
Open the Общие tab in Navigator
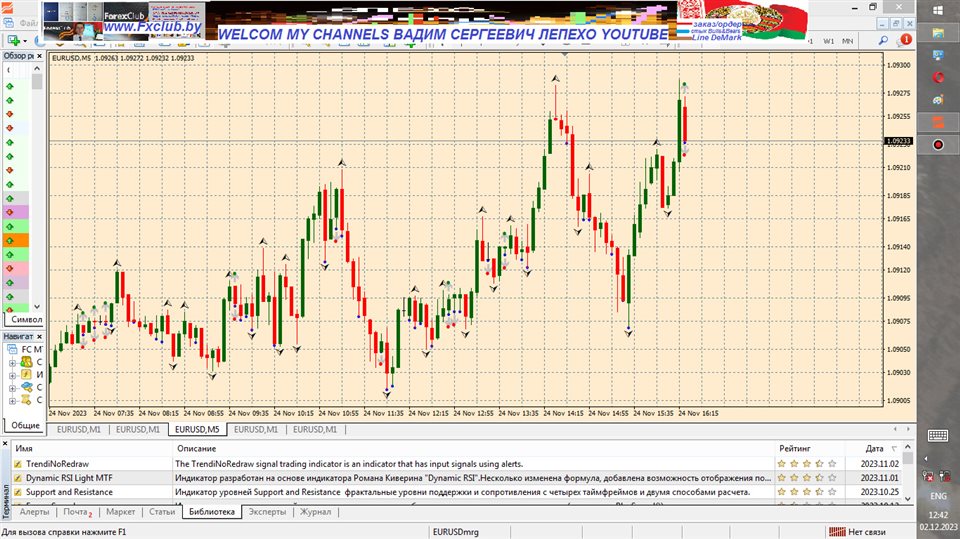(25, 425)
